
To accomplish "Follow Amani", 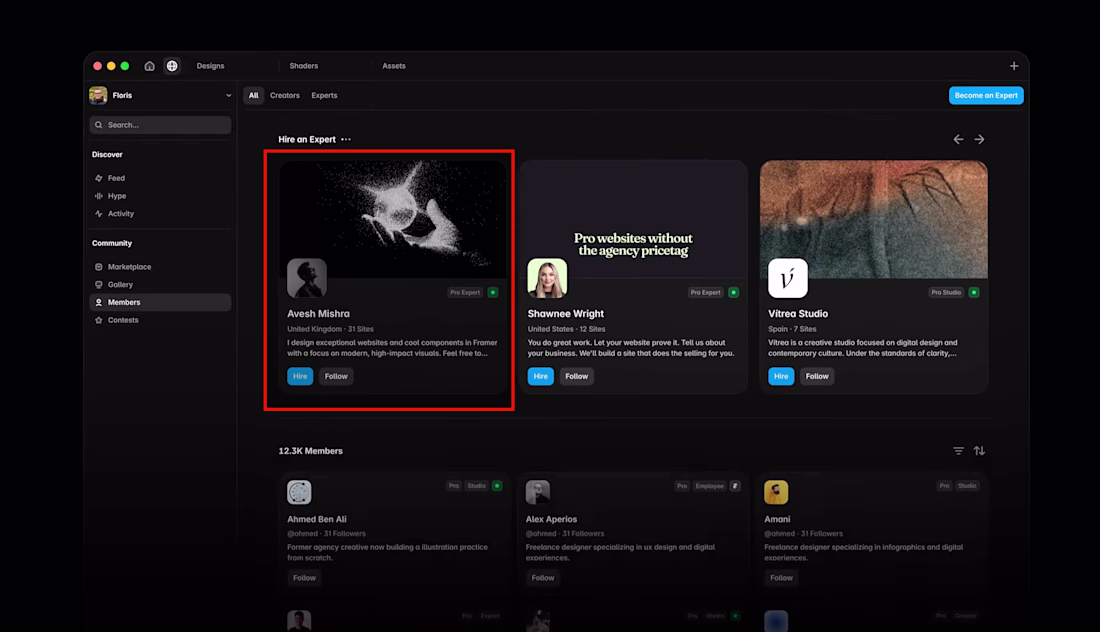I will point(782,578).
